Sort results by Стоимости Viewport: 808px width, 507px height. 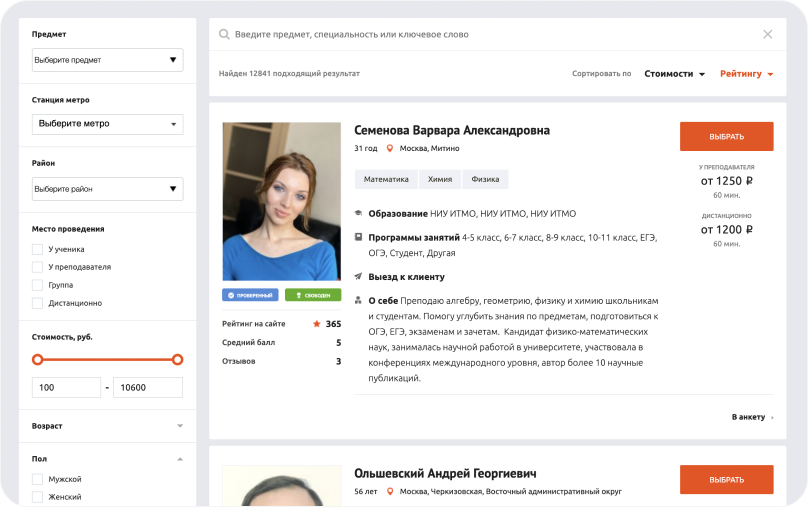click(674, 74)
